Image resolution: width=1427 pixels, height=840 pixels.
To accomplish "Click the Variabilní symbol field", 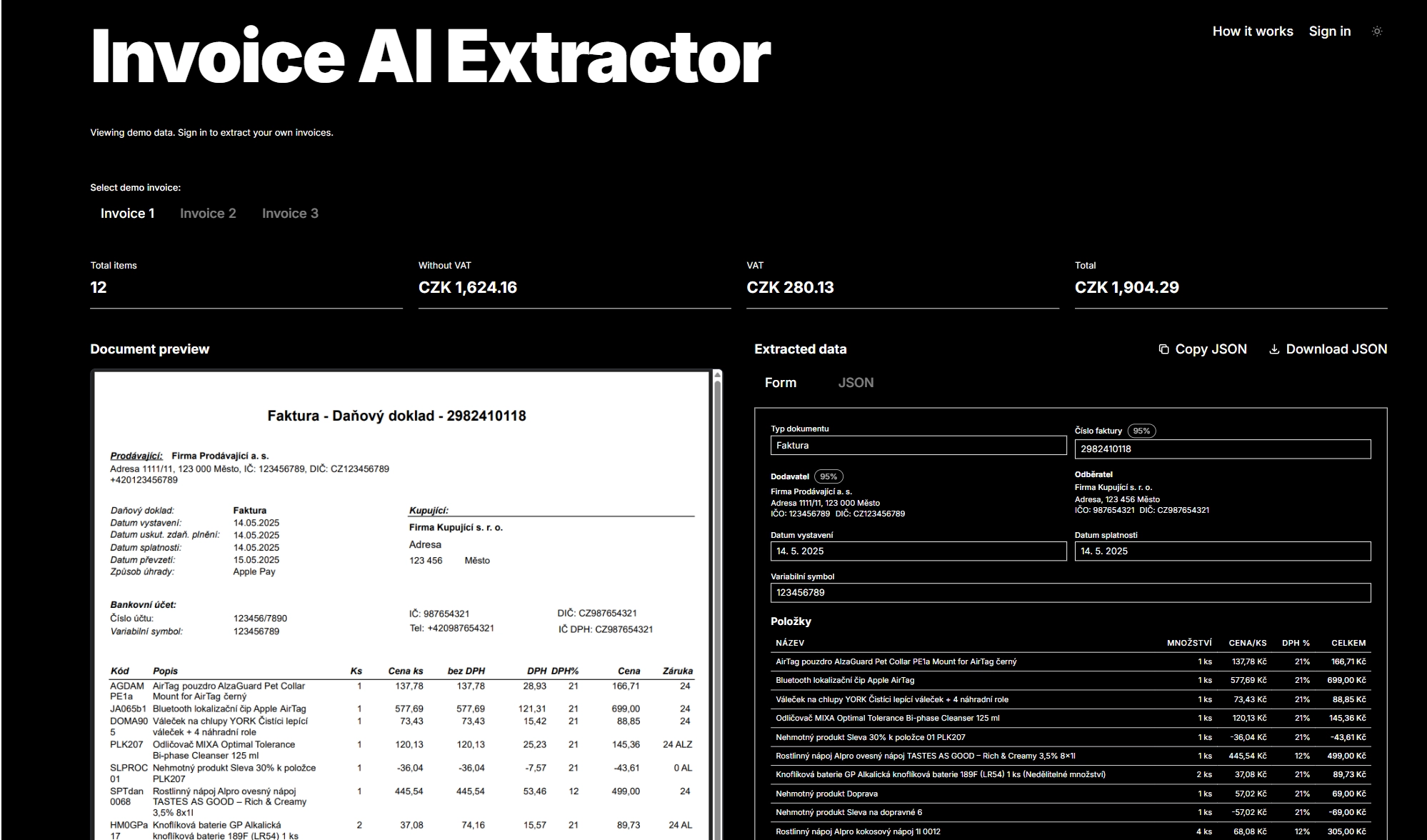I will click(1071, 593).
